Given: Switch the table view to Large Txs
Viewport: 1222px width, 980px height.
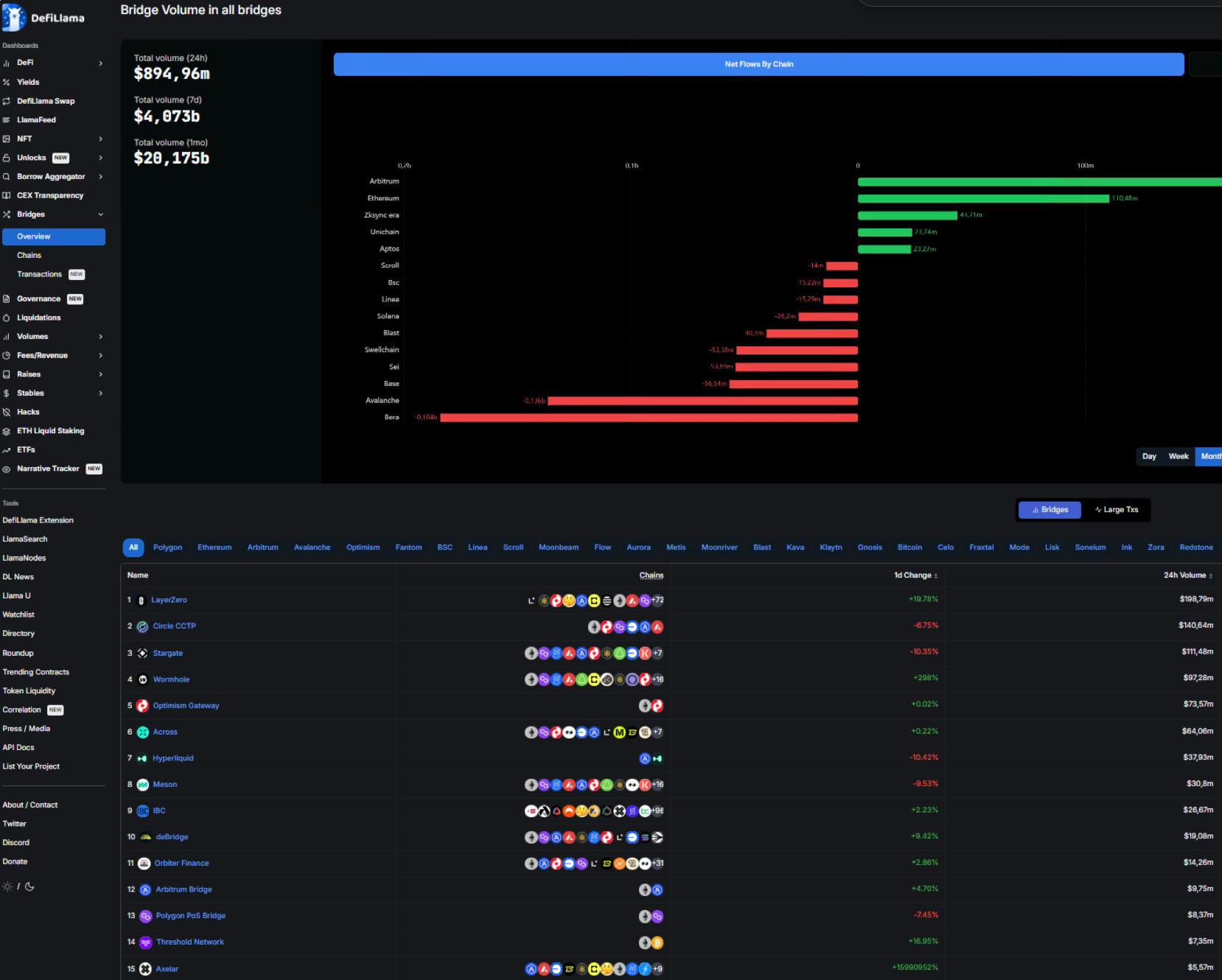Looking at the screenshot, I should click(x=1117, y=510).
